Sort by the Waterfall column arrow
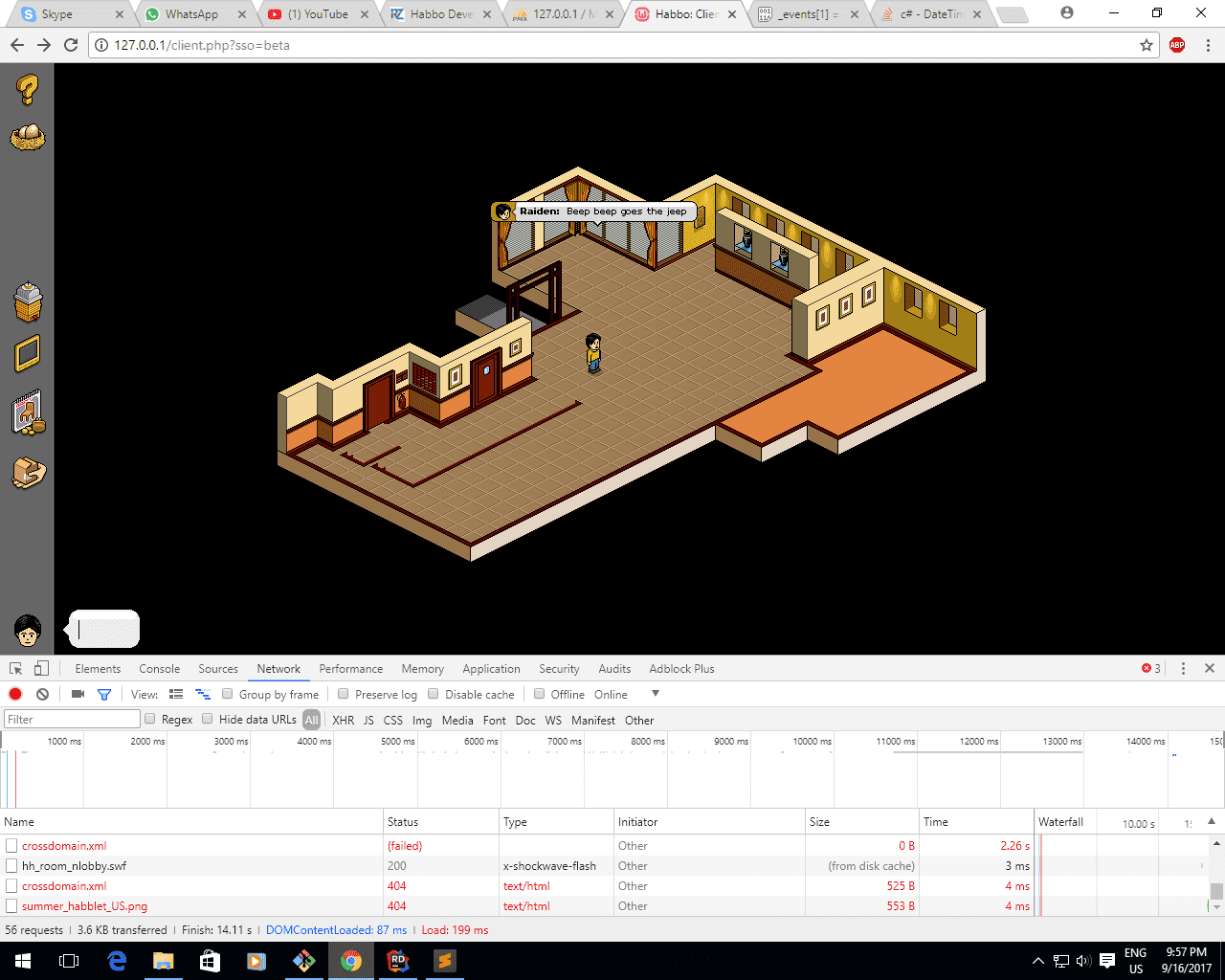 point(1212,822)
